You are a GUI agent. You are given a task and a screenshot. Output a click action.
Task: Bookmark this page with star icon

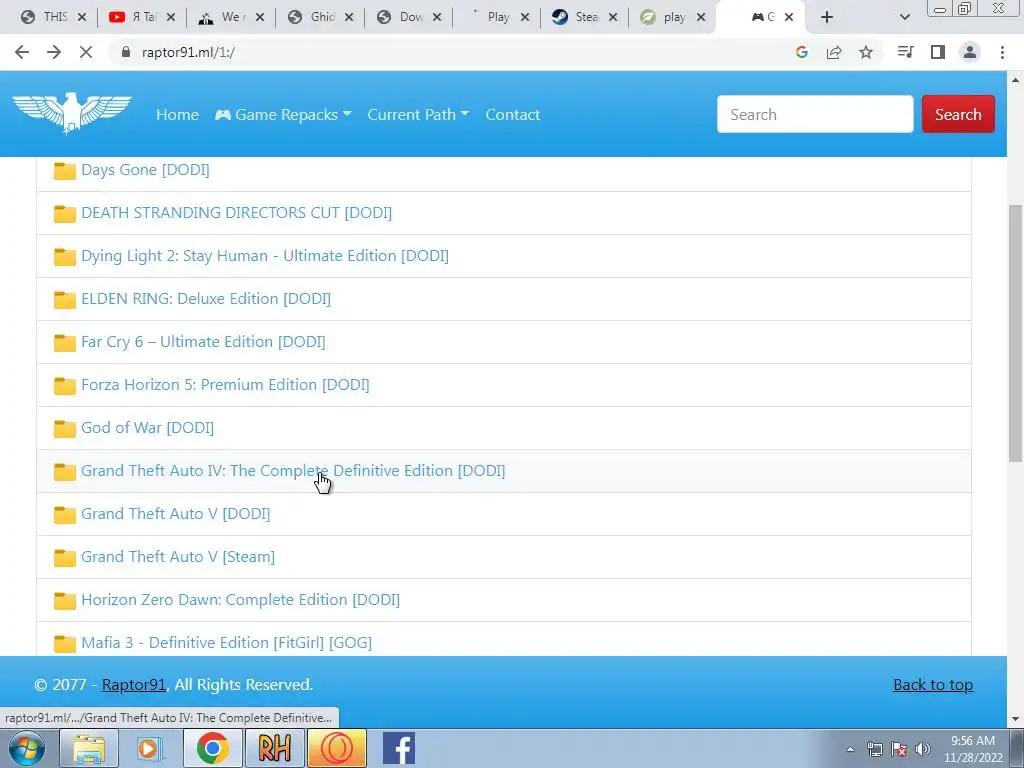pos(866,52)
